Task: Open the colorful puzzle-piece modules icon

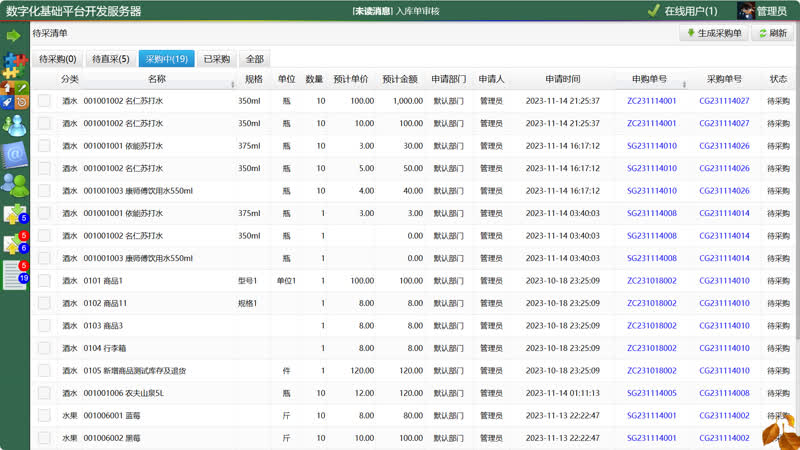Action: 14,64
